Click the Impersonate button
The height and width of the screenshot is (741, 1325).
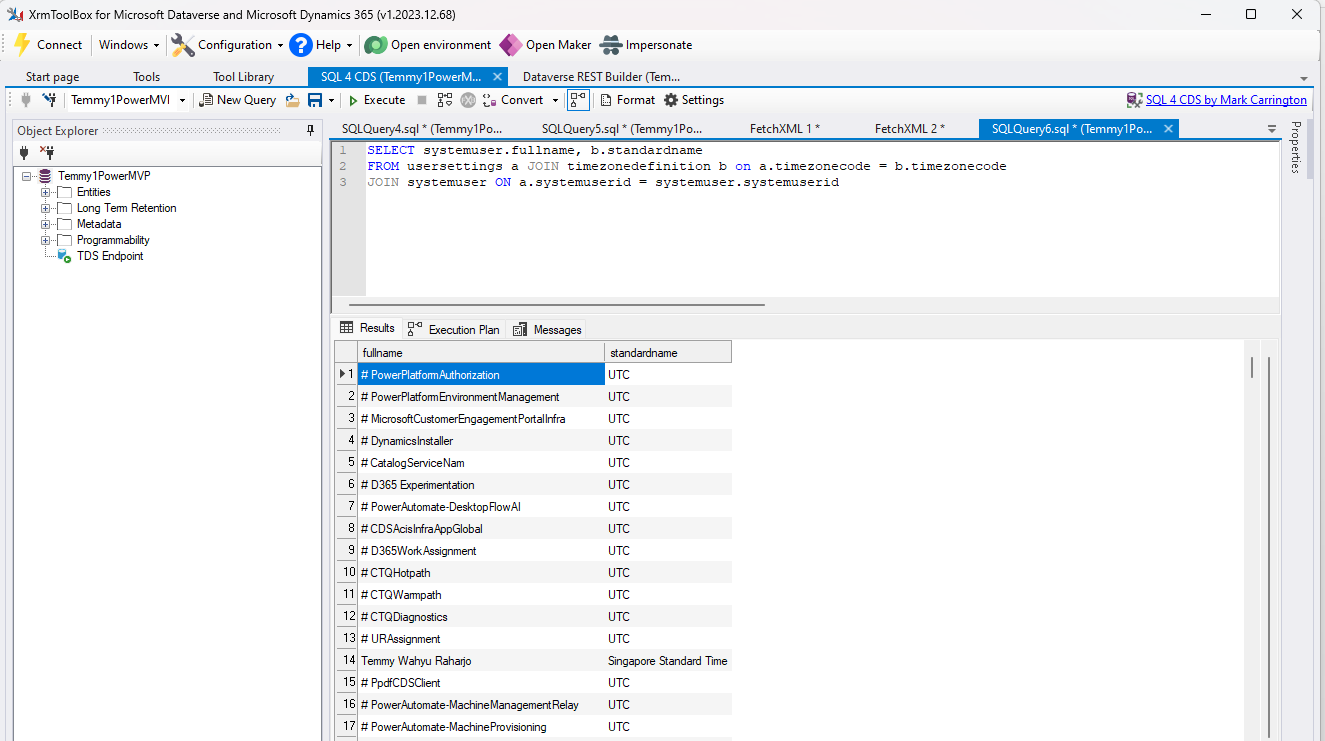(x=646, y=45)
